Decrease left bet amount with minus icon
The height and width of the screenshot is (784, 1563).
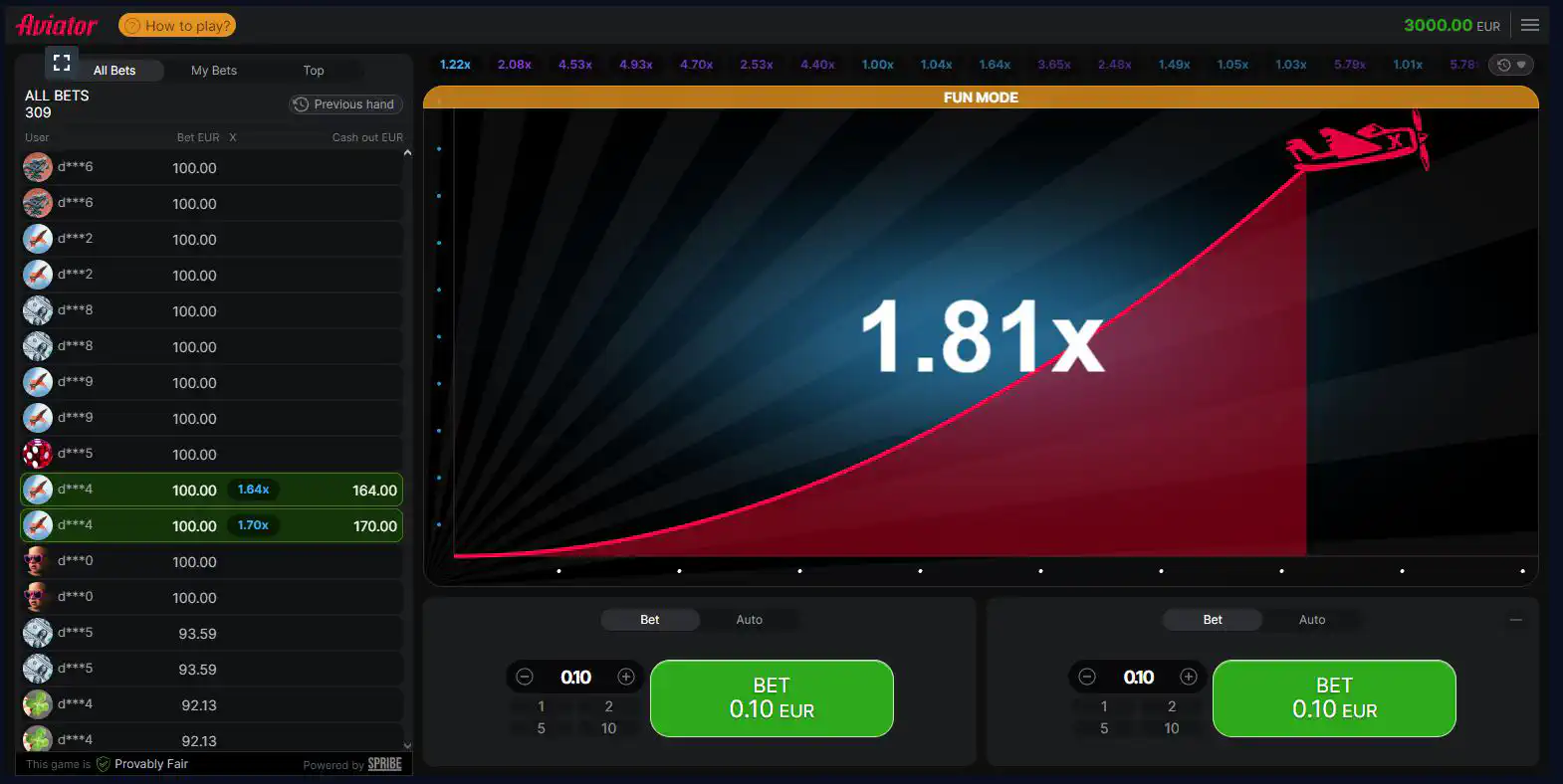[525, 678]
